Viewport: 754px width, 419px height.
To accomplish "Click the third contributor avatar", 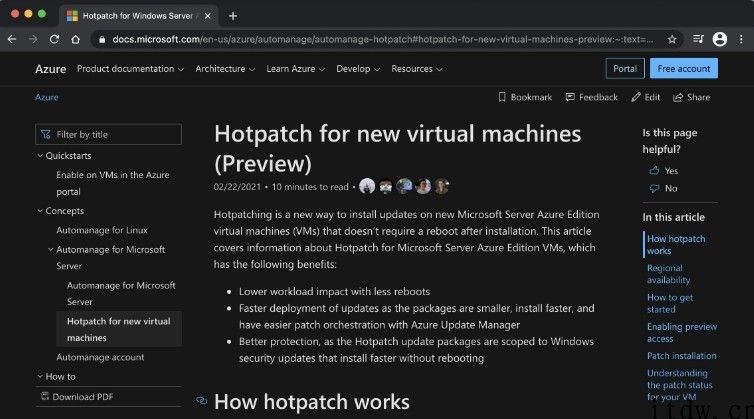I will [x=404, y=186].
